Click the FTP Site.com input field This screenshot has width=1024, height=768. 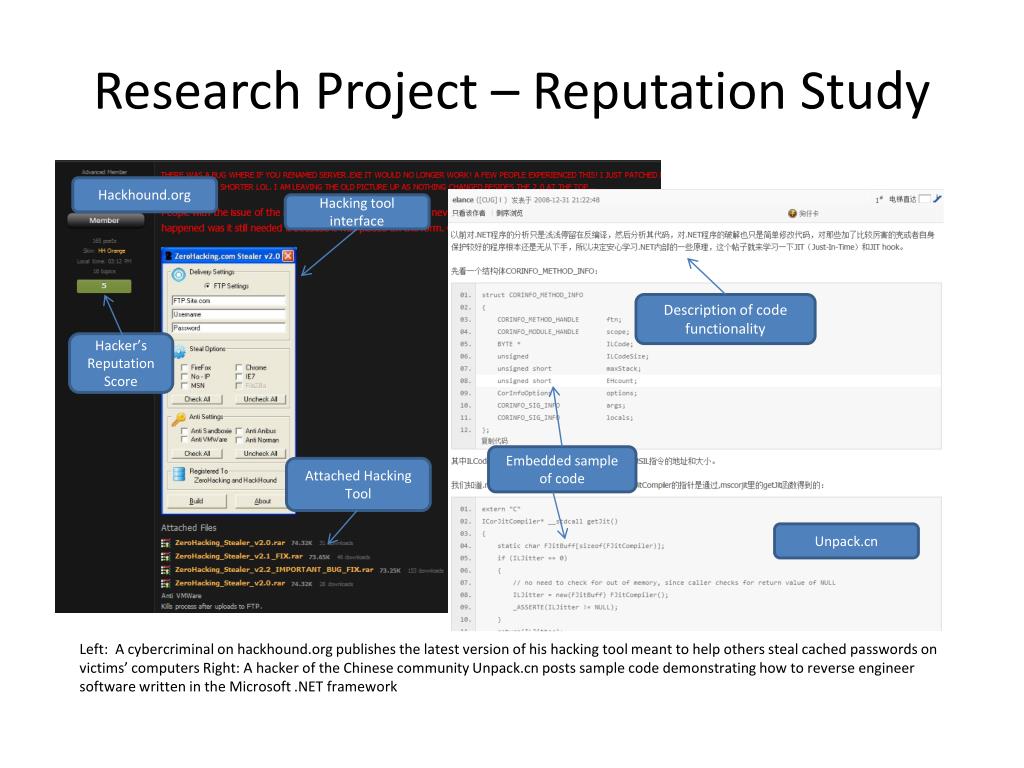tap(229, 300)
